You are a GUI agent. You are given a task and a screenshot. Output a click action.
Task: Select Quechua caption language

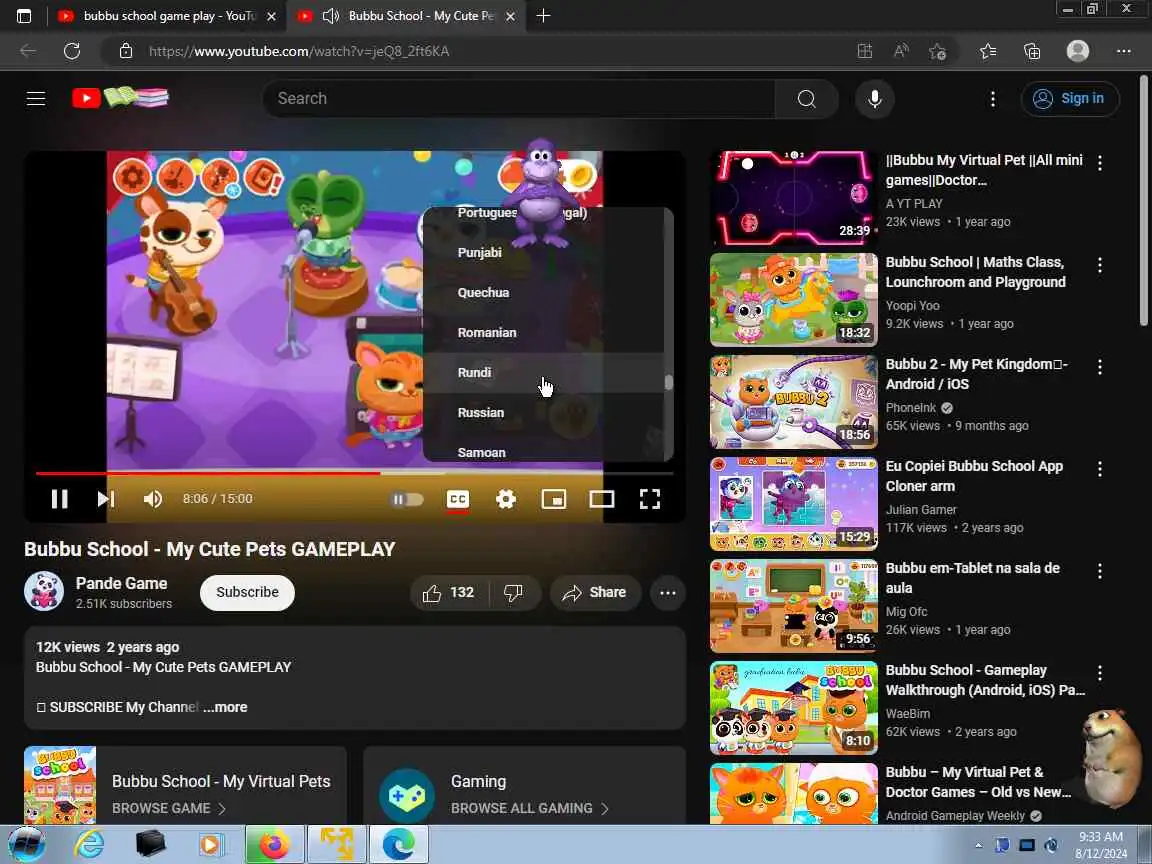[x=544, y=292]
